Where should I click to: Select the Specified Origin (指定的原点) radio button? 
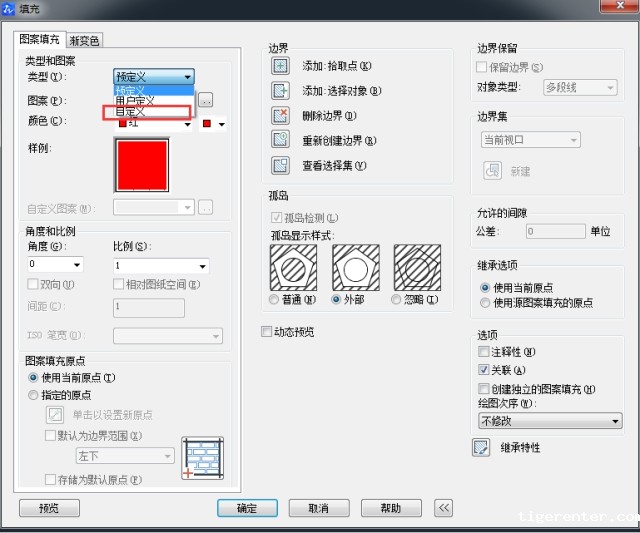tap(34, 396)
